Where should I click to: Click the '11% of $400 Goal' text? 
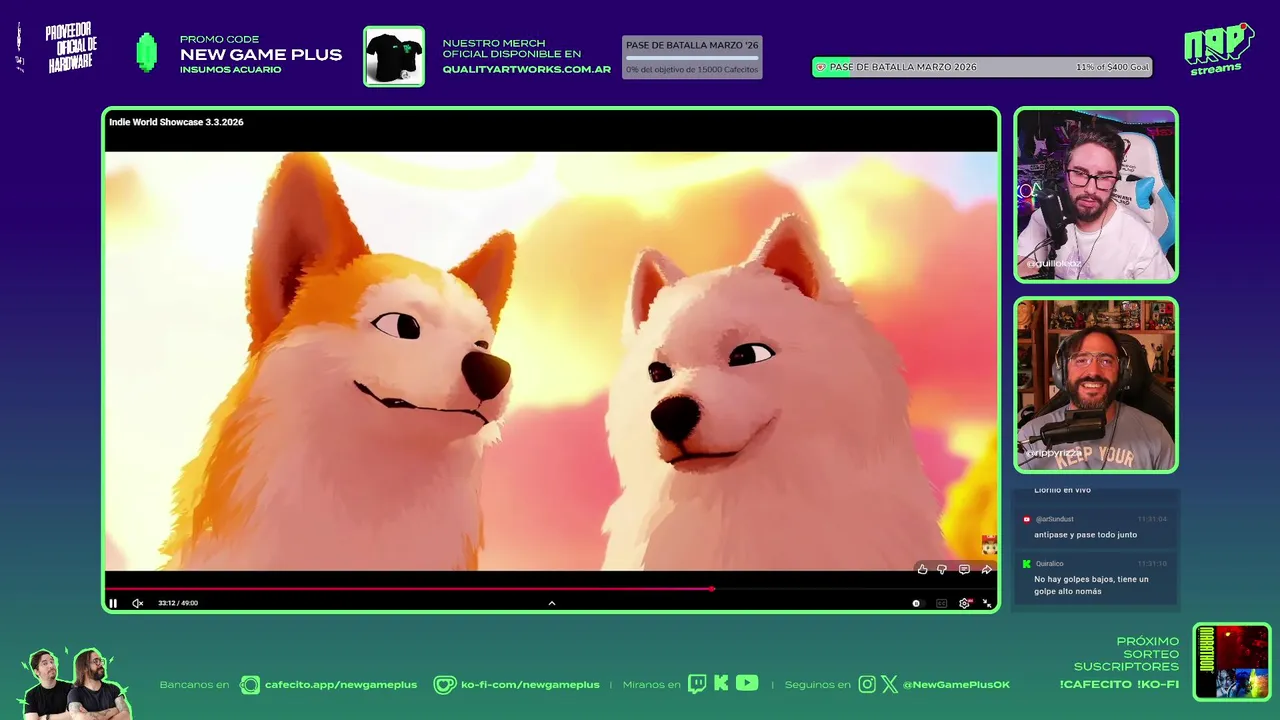pyautogui.click(x=1112, y=67)
